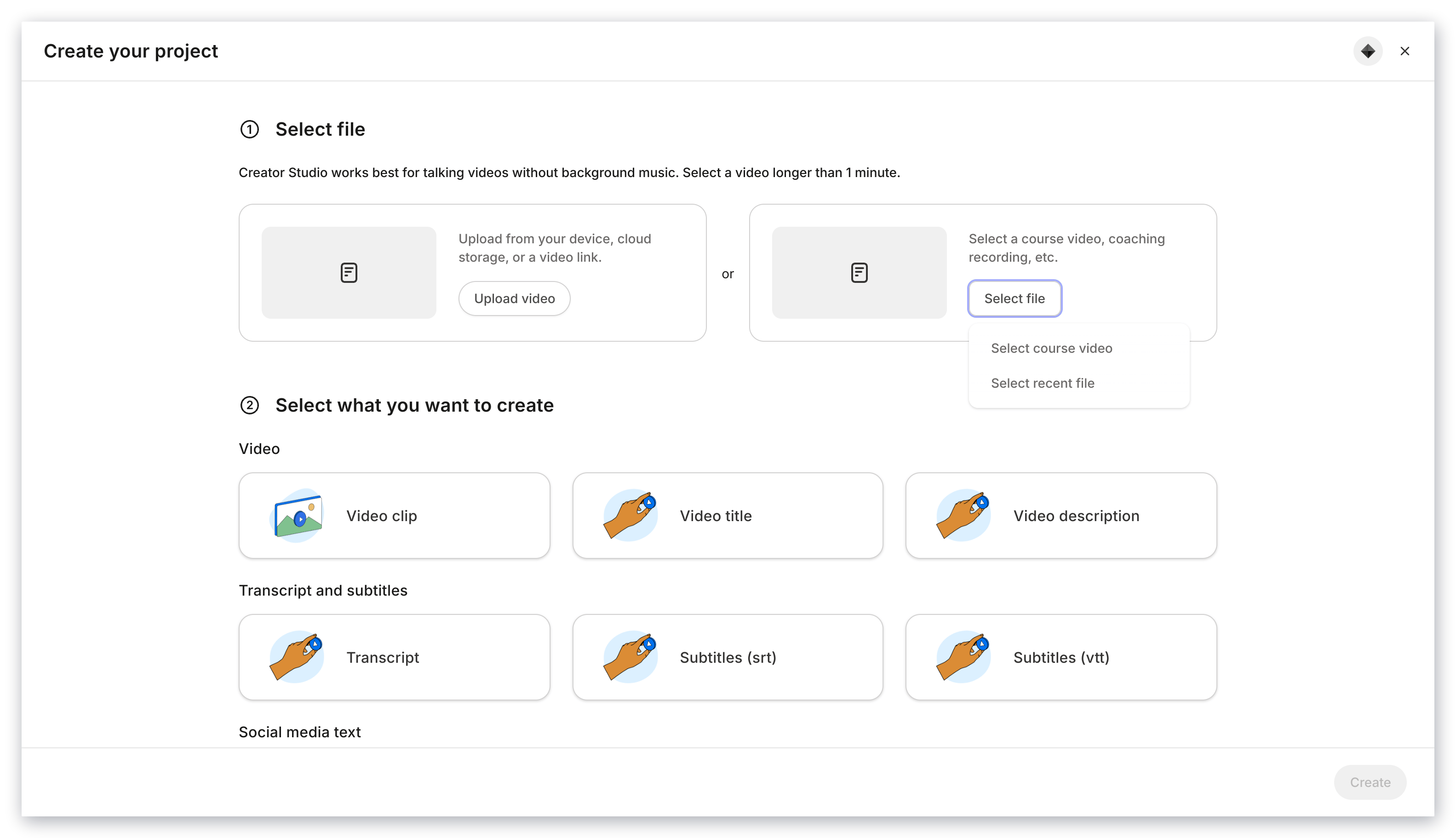
Task: Select the Subtitles (srt) card
Action: [x=728, y=657]
